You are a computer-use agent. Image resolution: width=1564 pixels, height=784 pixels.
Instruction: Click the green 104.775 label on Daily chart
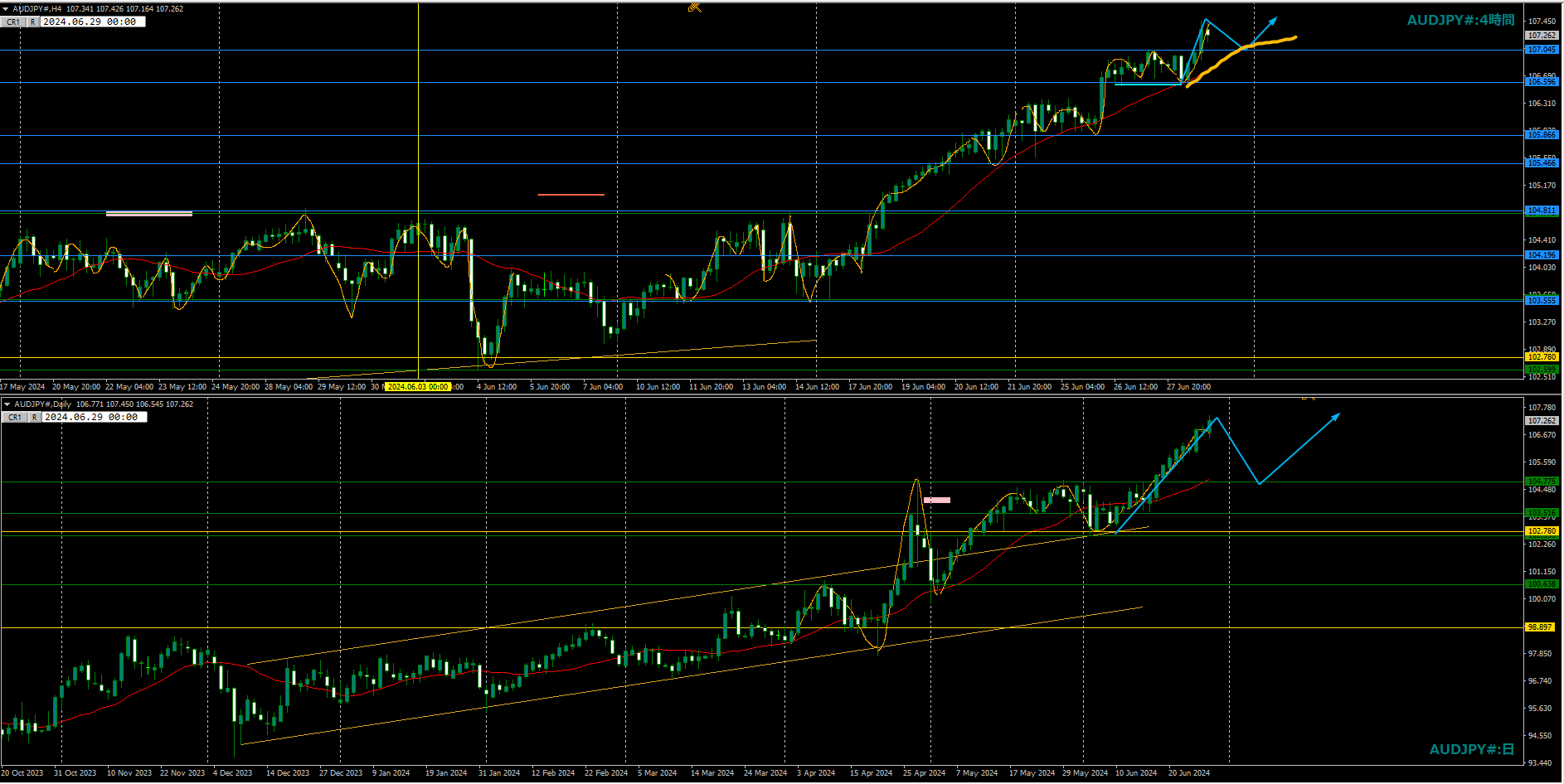pyautogui.click(x=1542, y=482)
